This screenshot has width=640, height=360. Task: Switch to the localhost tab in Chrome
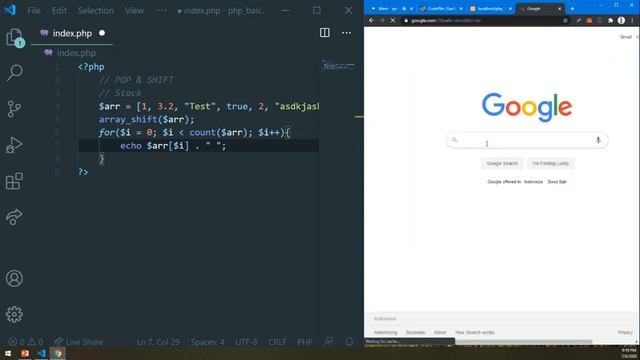pos(490,9)
